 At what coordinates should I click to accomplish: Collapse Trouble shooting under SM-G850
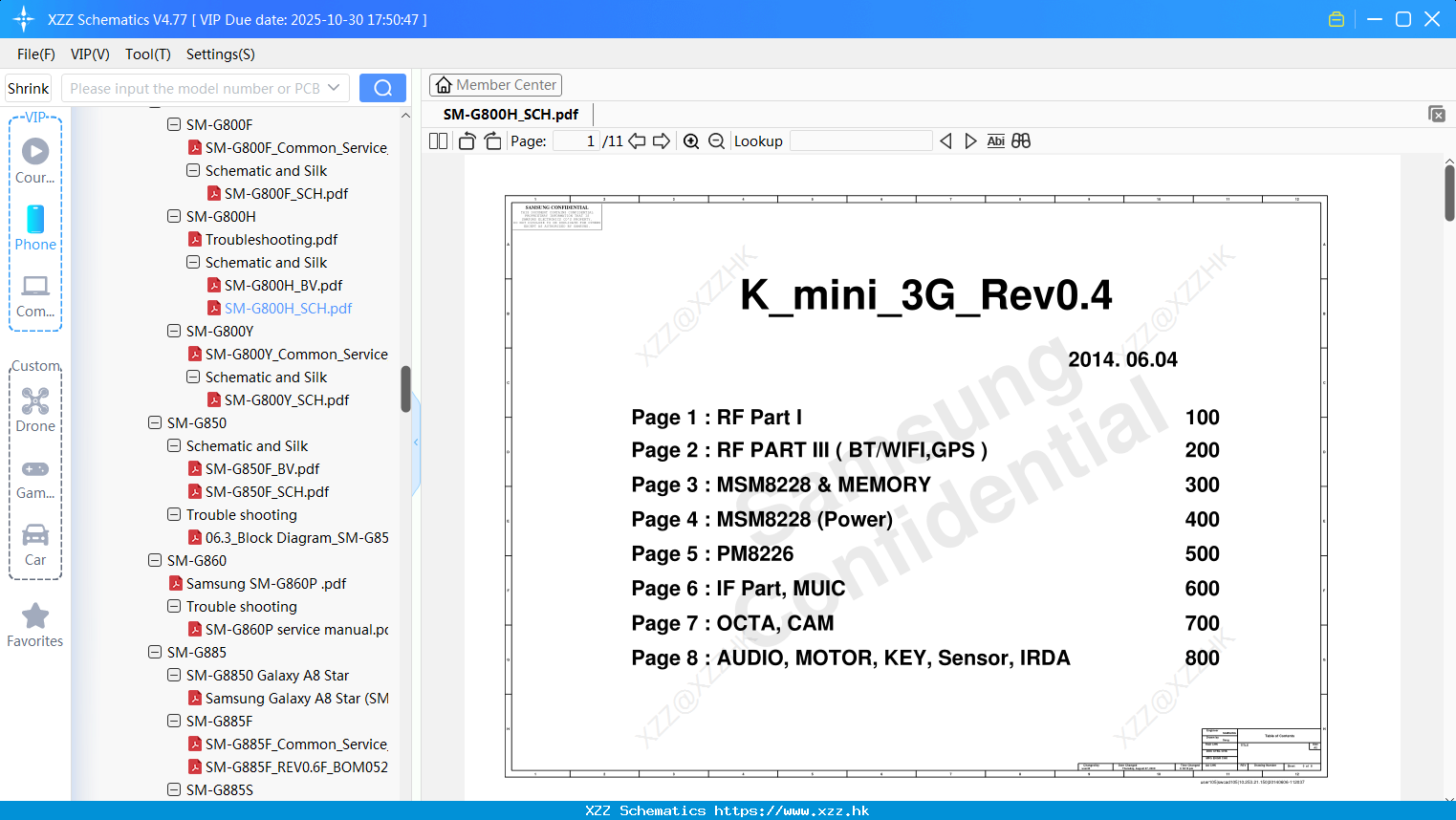(174, 514)
